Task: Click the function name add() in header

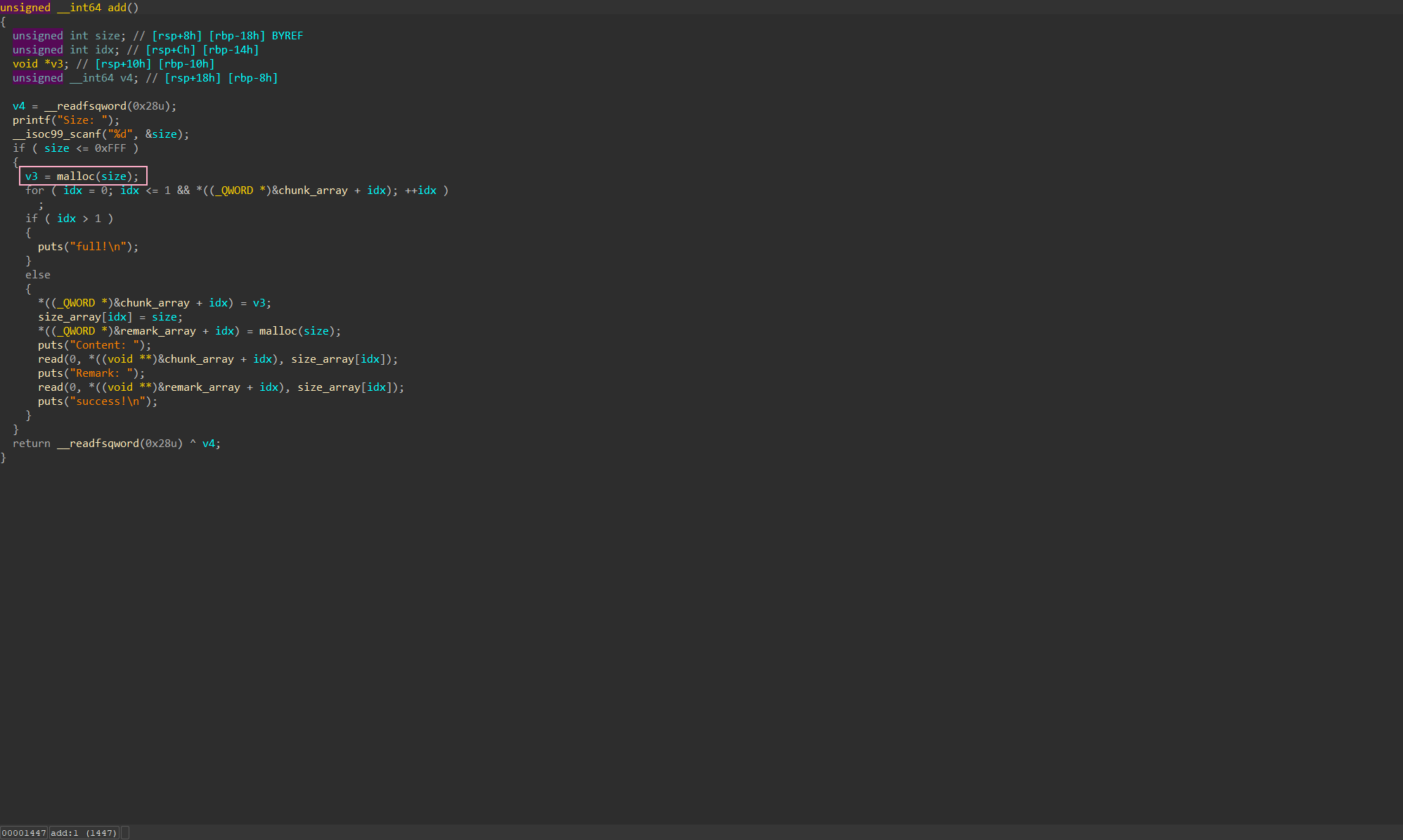Action: [x=123, y=8]
